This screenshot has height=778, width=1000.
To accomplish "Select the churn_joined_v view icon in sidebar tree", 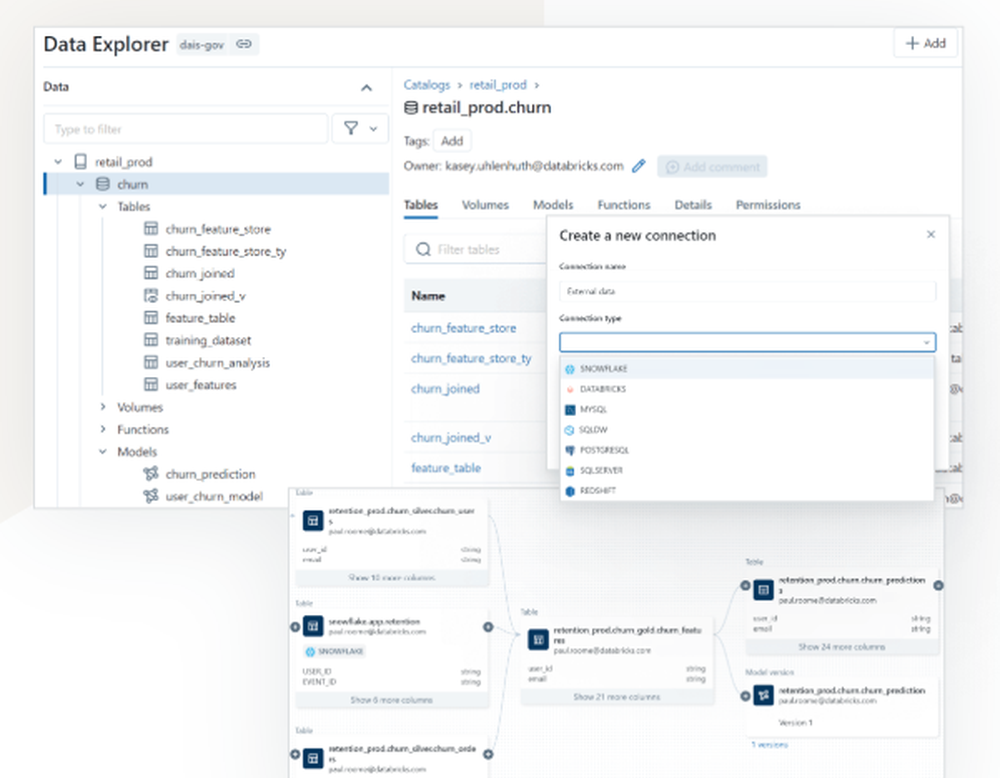I will click(x=151, y=295).
